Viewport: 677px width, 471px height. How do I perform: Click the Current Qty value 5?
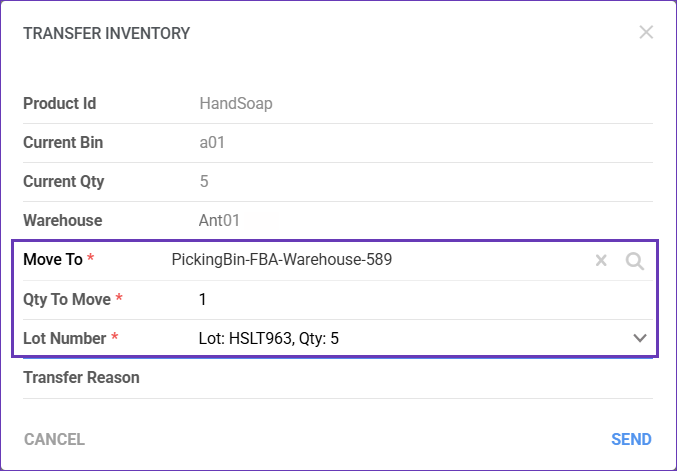pyautogui.click(x=204, y=182)
